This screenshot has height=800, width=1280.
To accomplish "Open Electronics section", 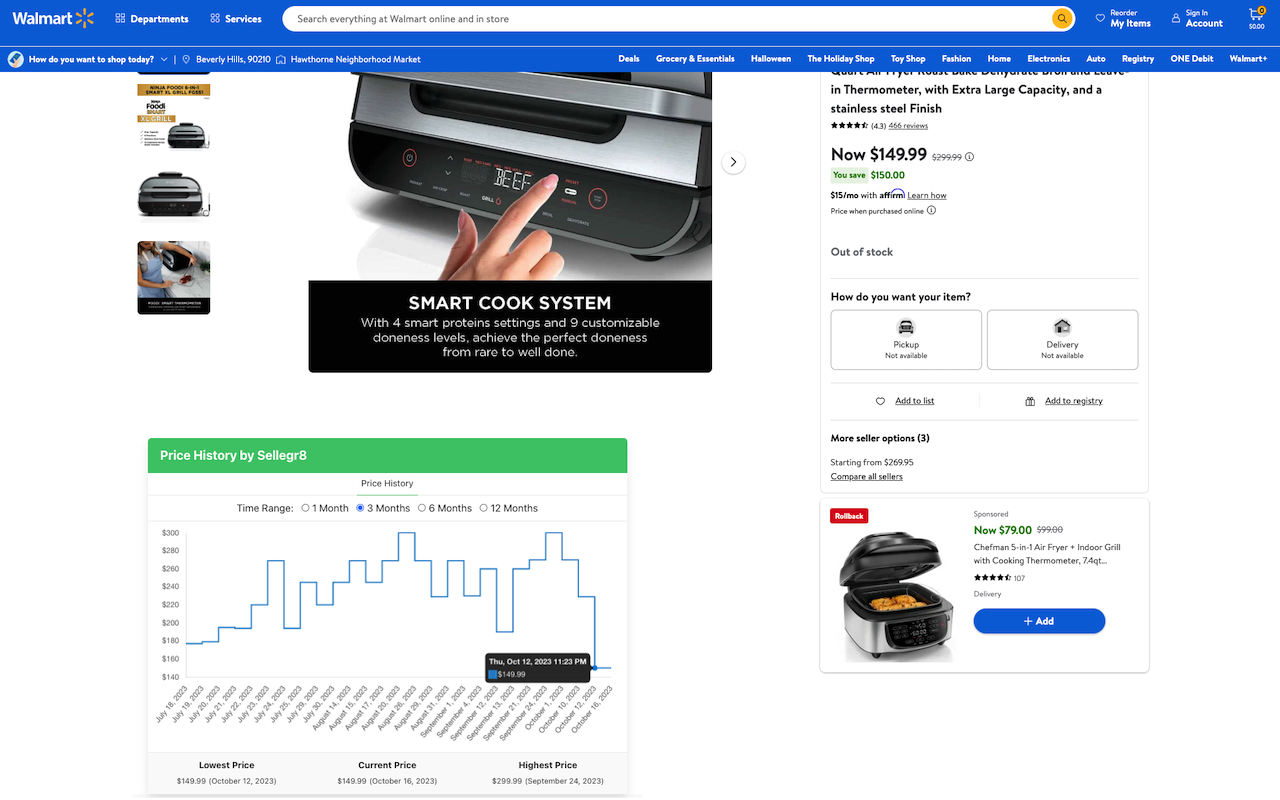I will [1049, 59].
